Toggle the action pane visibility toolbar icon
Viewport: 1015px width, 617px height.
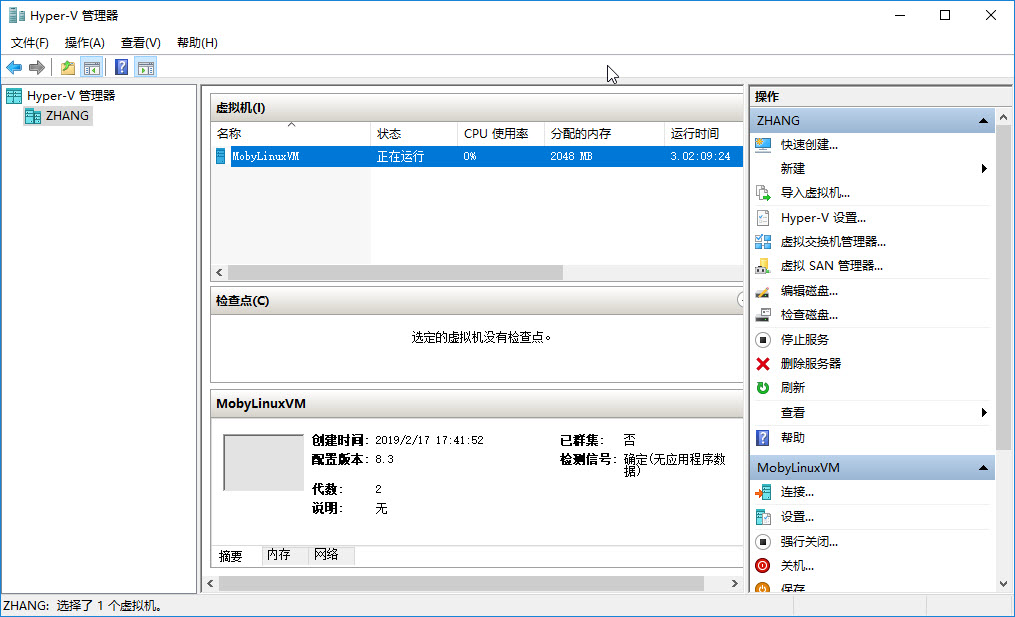(x=146, y=67)
